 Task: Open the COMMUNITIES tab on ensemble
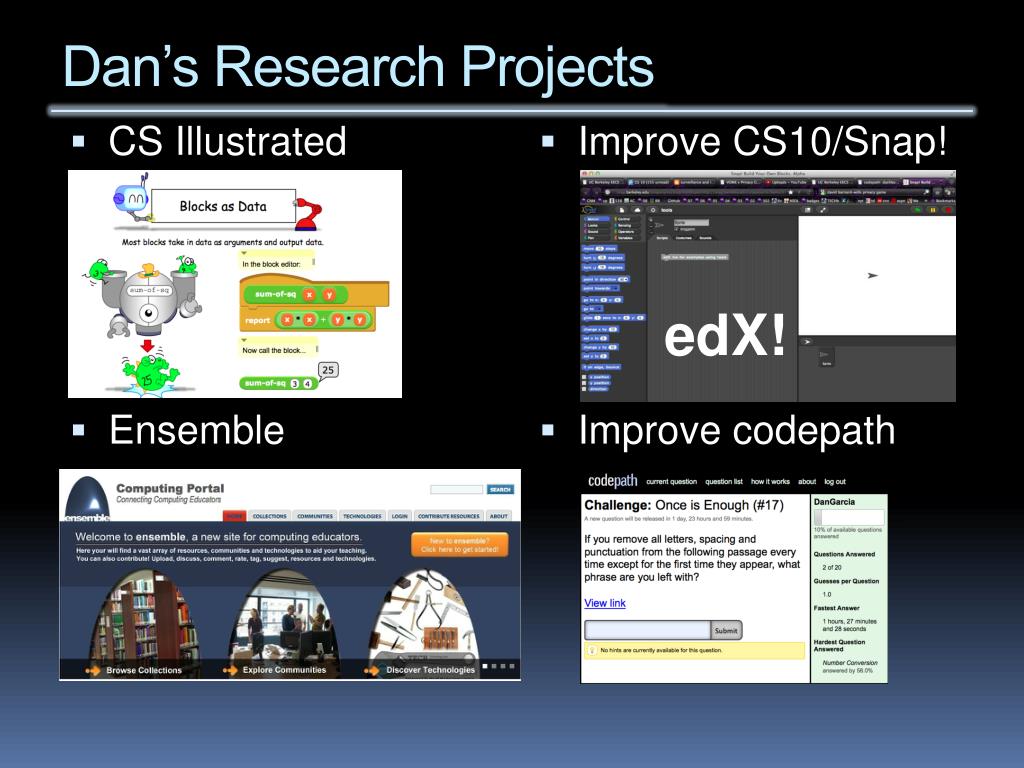coord(315,516)
